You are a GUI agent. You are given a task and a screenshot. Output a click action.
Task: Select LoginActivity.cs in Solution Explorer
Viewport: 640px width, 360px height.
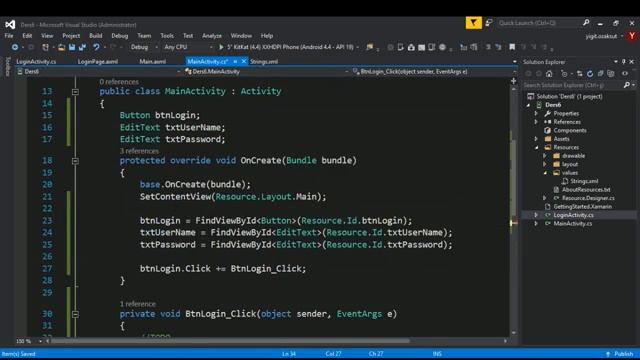point(573,215)
